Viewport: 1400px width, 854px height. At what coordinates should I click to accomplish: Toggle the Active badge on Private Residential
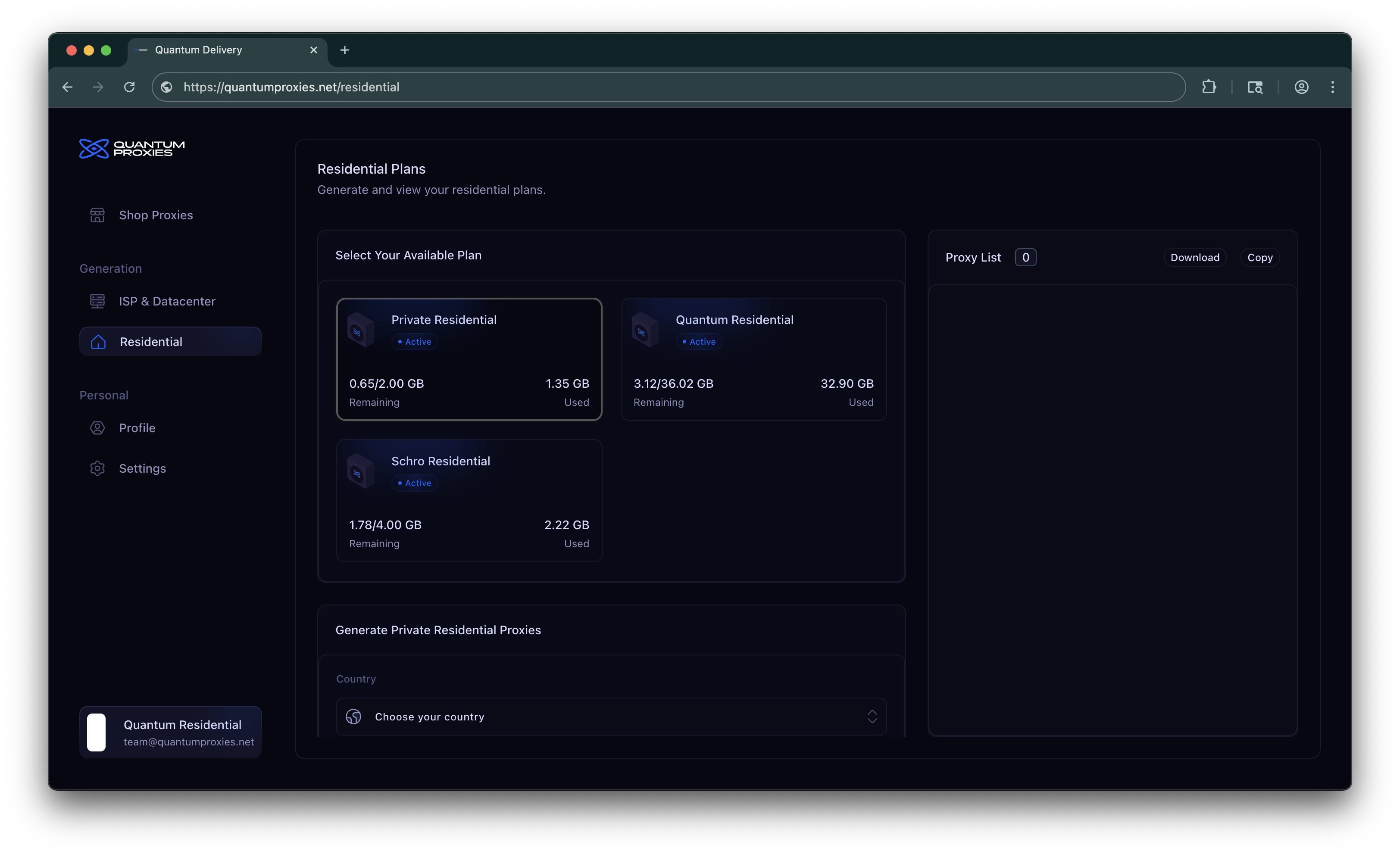pos(414,341)
